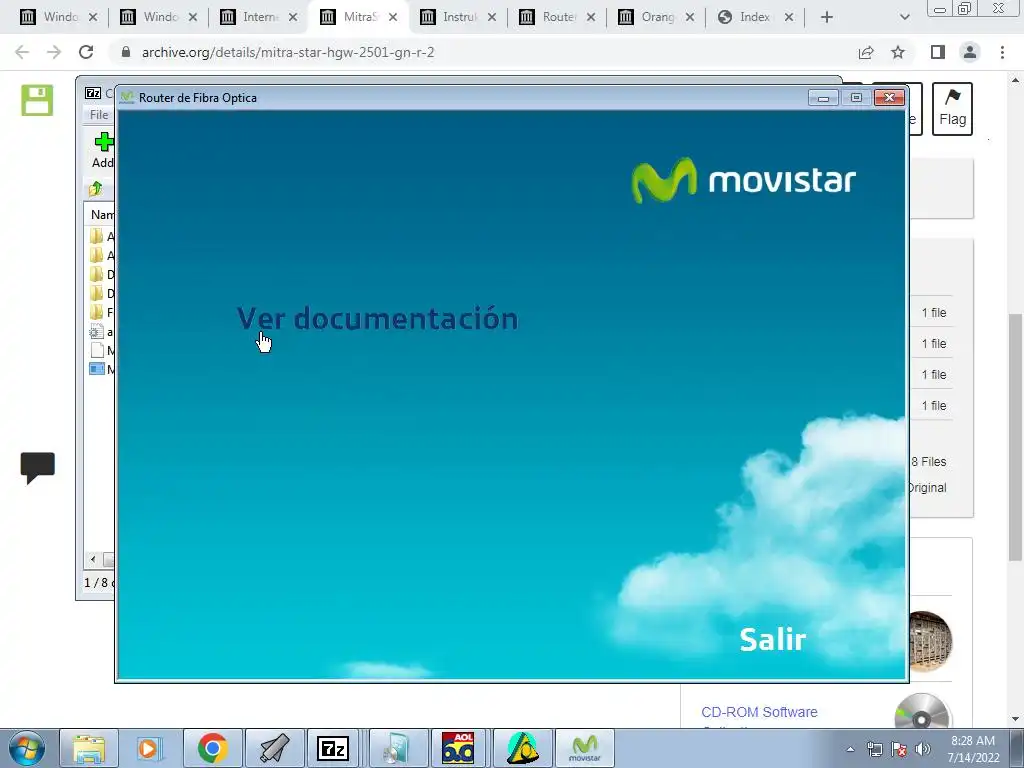Click the up-folder icon in 7-Zip window
The height and width of the screenshot is (768, 1024).
point(96,189)
